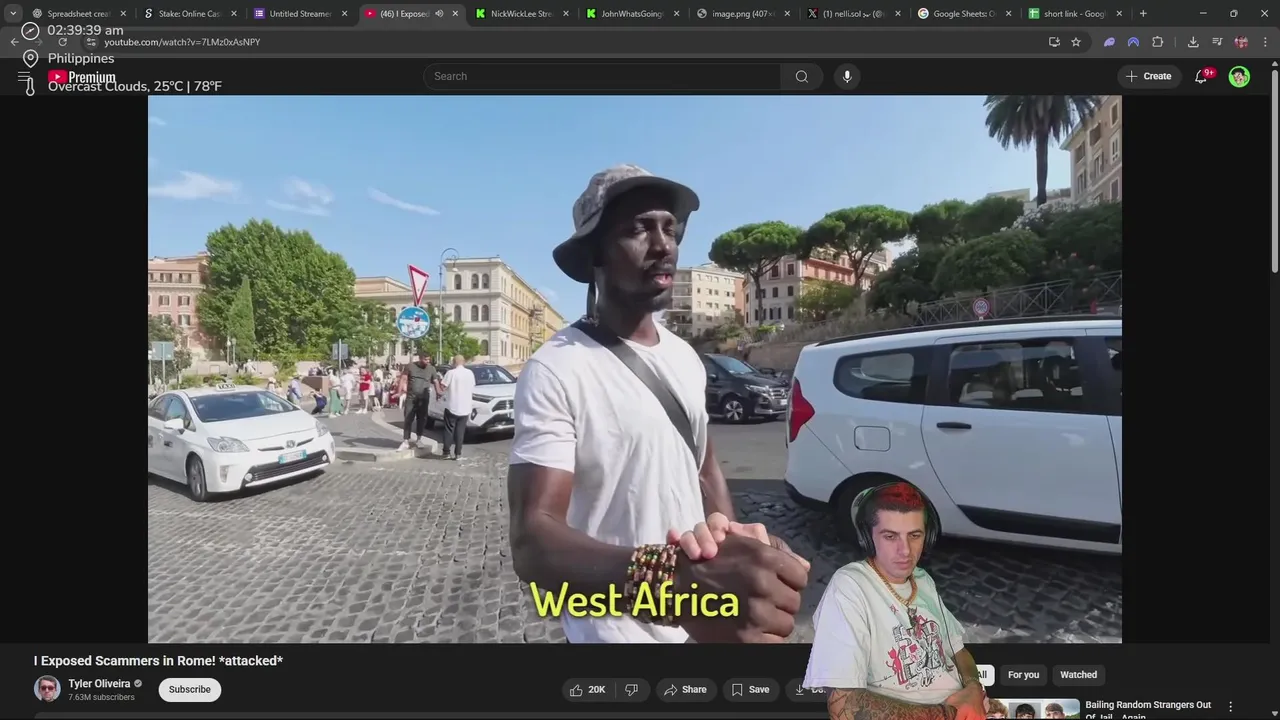The image size is (1280, 720).
Task: Close the X nelli.sol tab
Action: point(897,14)
